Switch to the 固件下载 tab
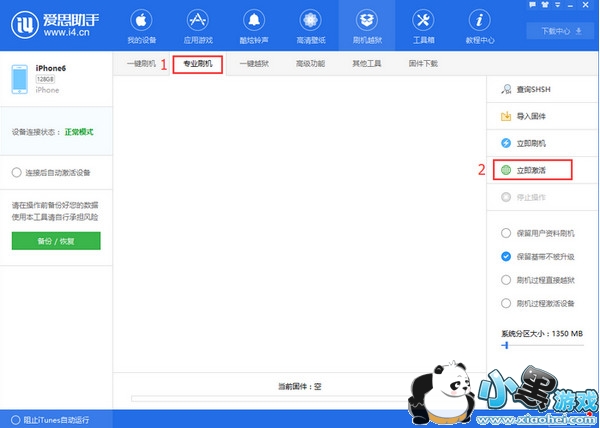 423,63
